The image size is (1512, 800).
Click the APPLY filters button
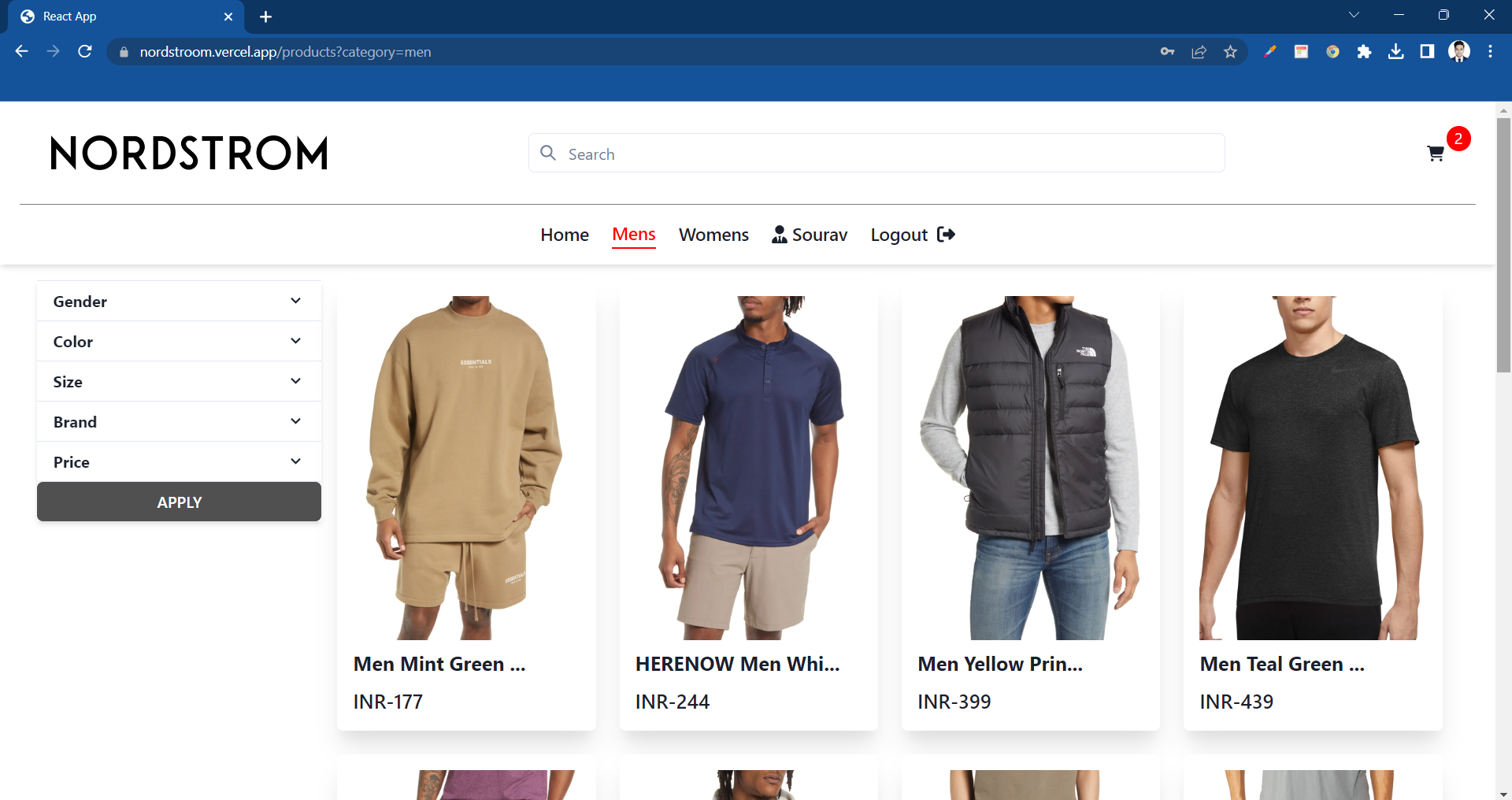(x=179, y=502)
